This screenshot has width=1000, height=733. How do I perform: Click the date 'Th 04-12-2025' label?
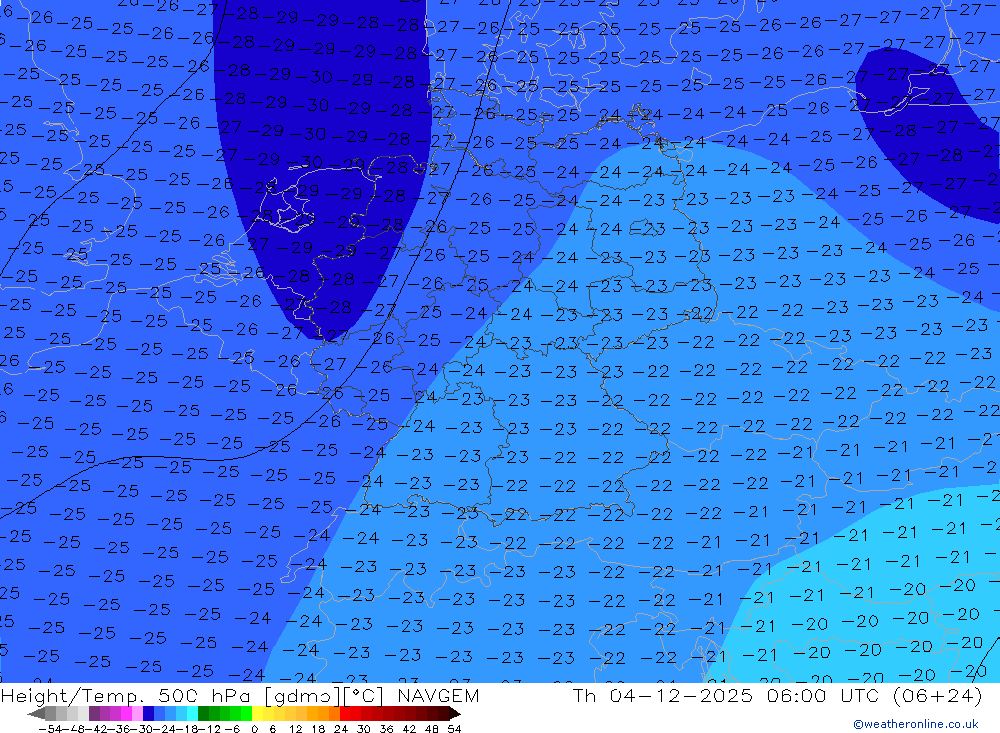click(663, 695)
